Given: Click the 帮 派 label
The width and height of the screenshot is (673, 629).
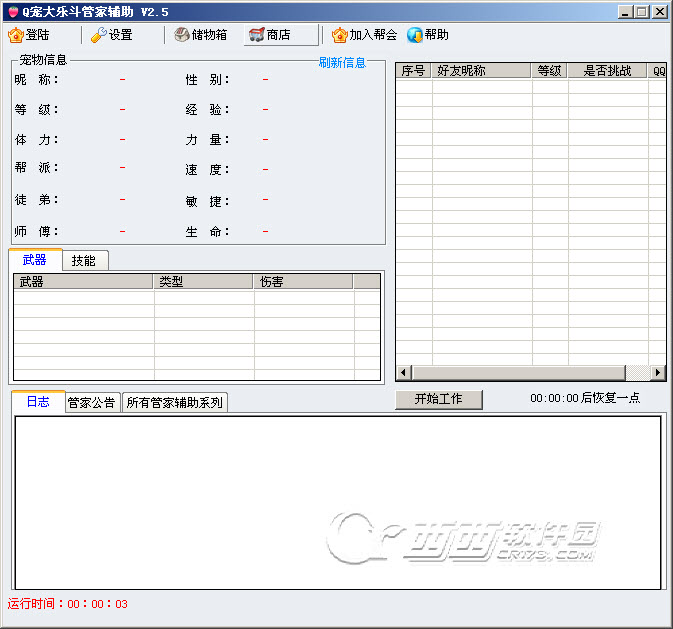Looking at the screenshot, I should (x=36, y=167).
